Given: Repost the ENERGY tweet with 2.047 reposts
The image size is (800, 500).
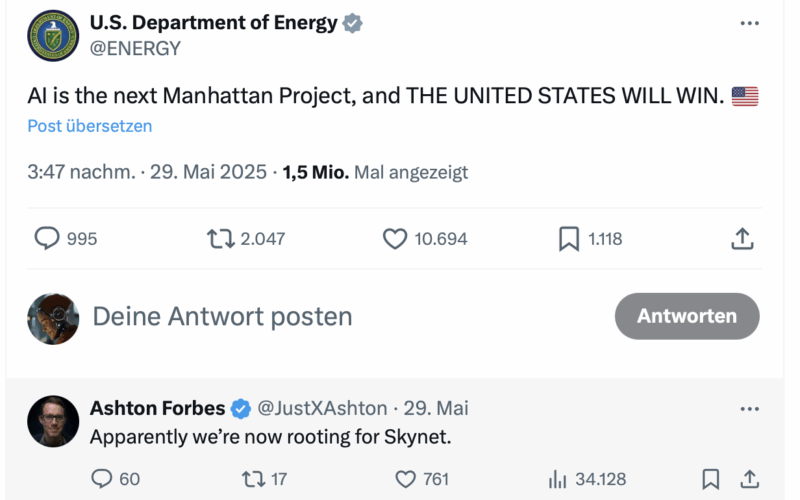Looking at the screenshot, I should tap(220, 238).
